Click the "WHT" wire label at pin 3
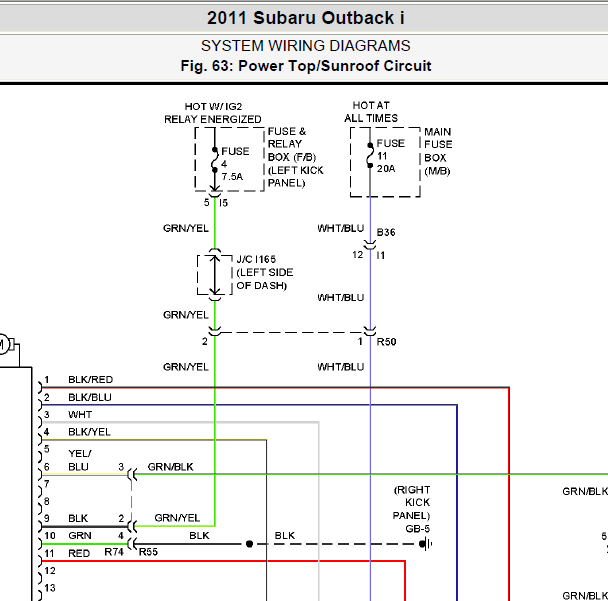 pos(80,414)
